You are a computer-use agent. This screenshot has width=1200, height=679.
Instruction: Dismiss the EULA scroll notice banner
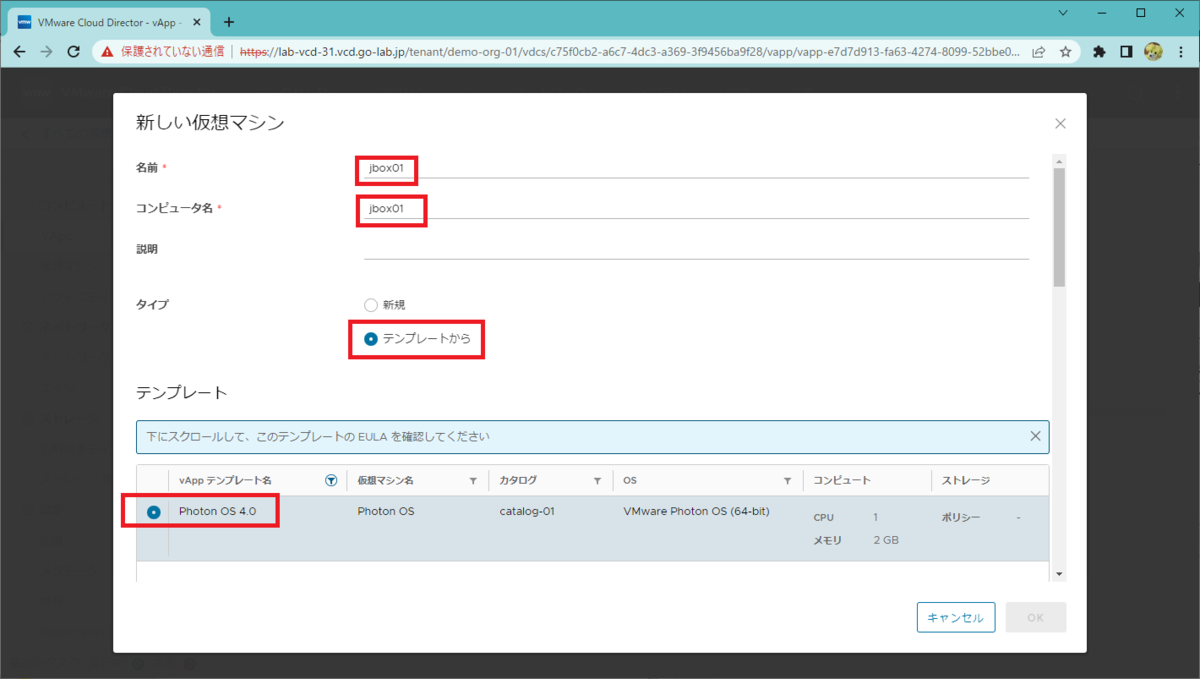[1036, 436]
